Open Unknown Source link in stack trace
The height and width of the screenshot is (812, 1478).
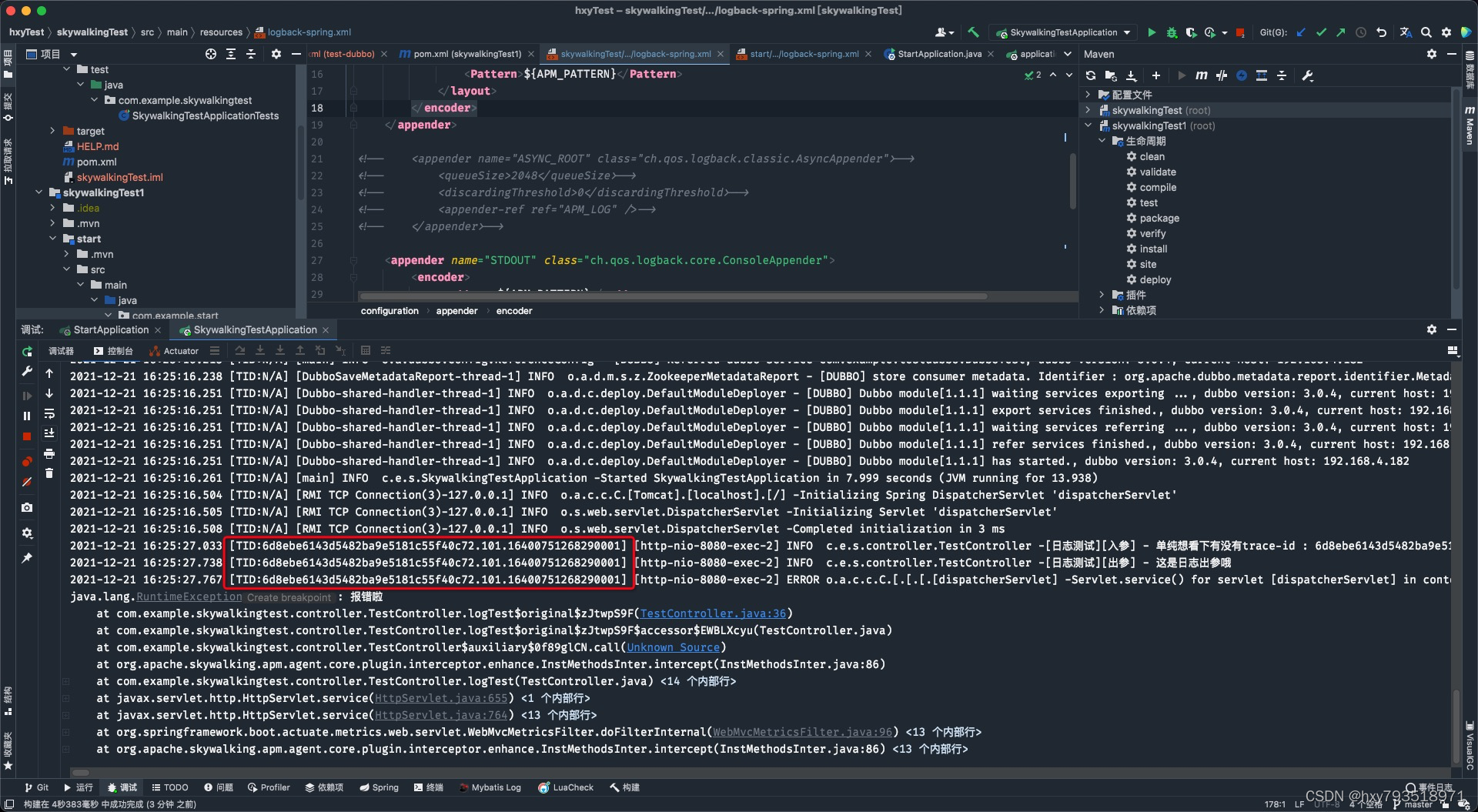[x=673, y=647]
